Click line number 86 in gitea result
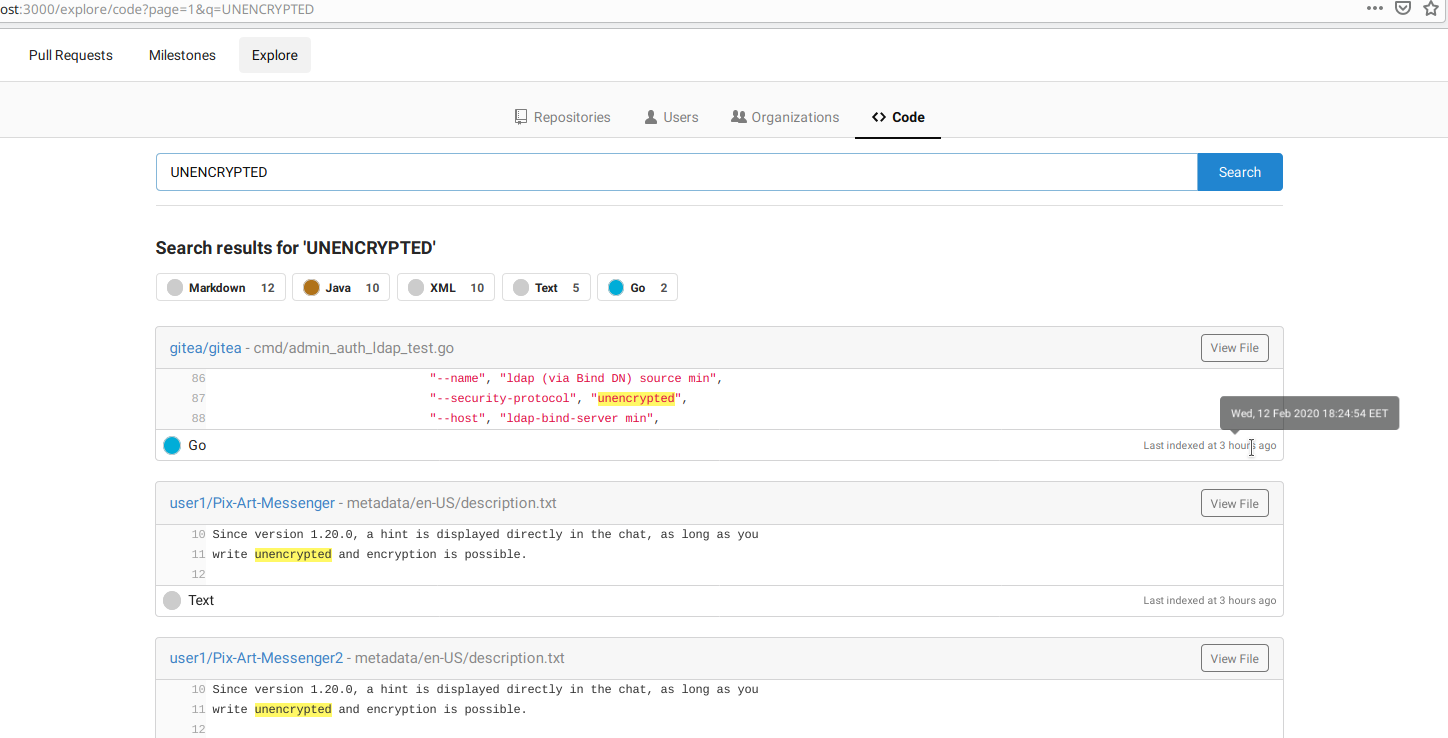Screen dimensions: 1448x738 [x=198, y=379]
